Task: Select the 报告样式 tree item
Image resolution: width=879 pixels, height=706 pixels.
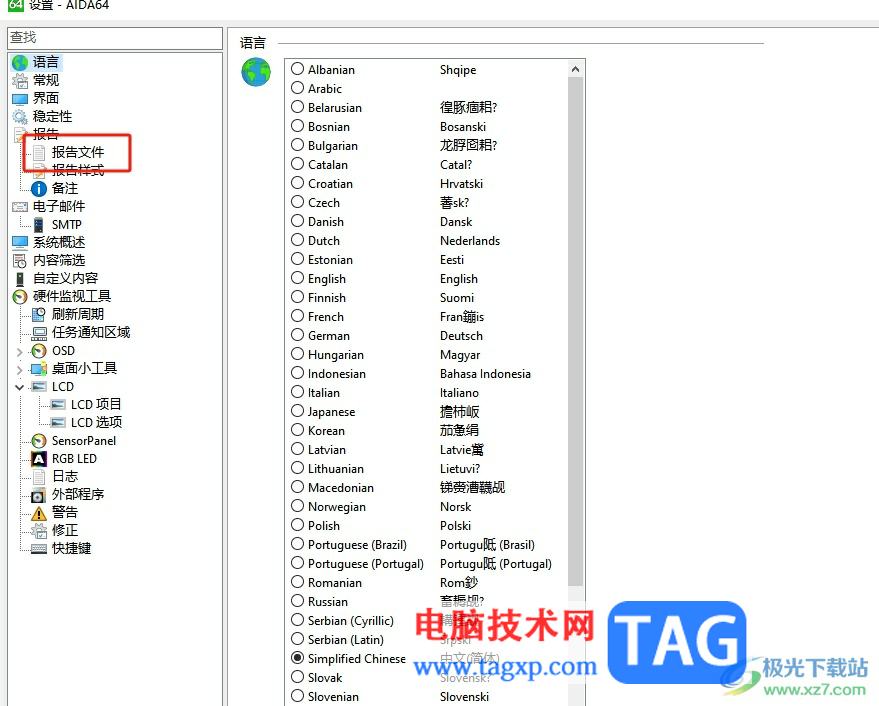Action: point(78,170)
